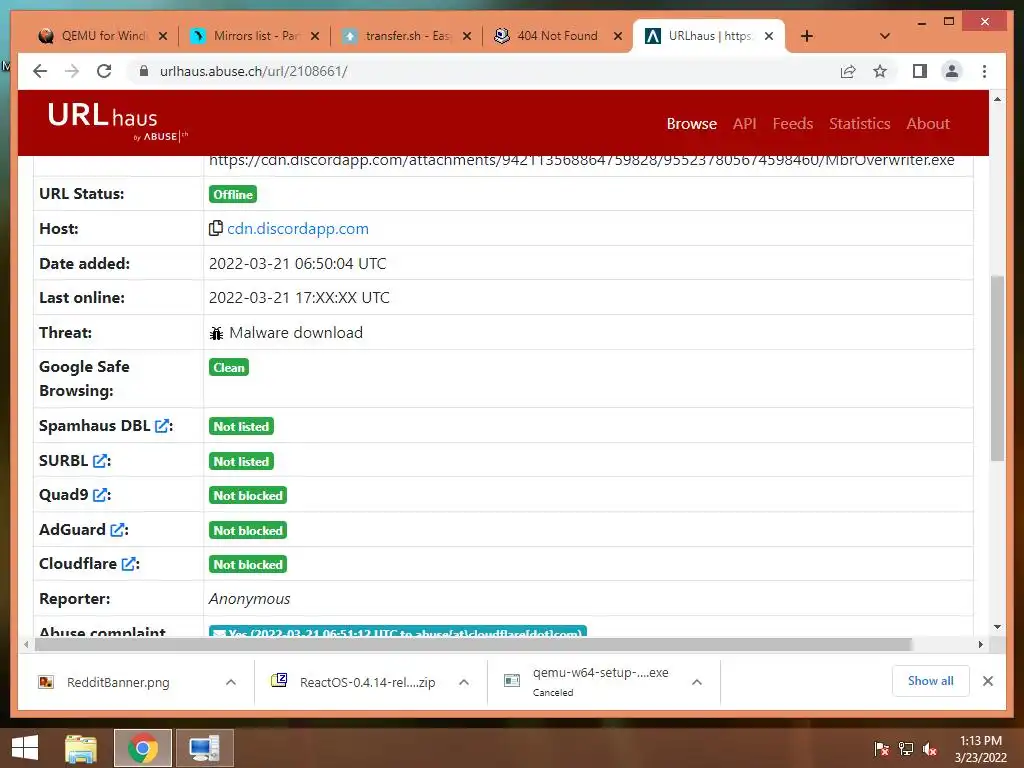The width and height of the screenshot is (1024, 768).
Task: Expand qemu-w64-setup download options
Action: click(697, 682)
